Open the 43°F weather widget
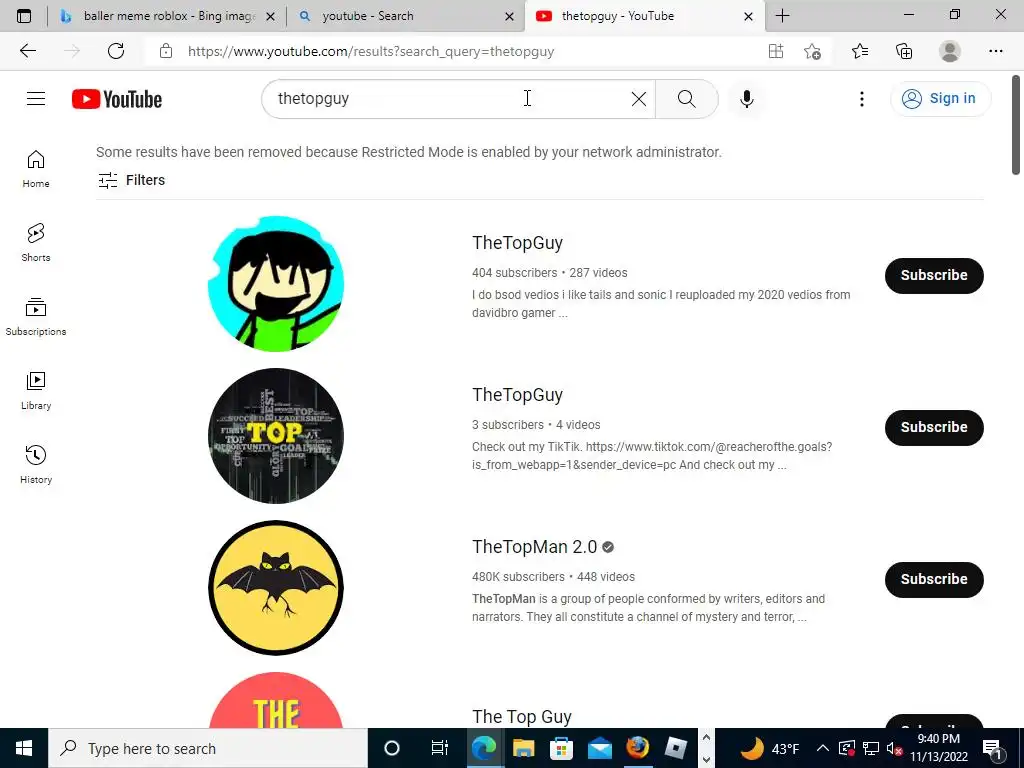 coord(769,748)
